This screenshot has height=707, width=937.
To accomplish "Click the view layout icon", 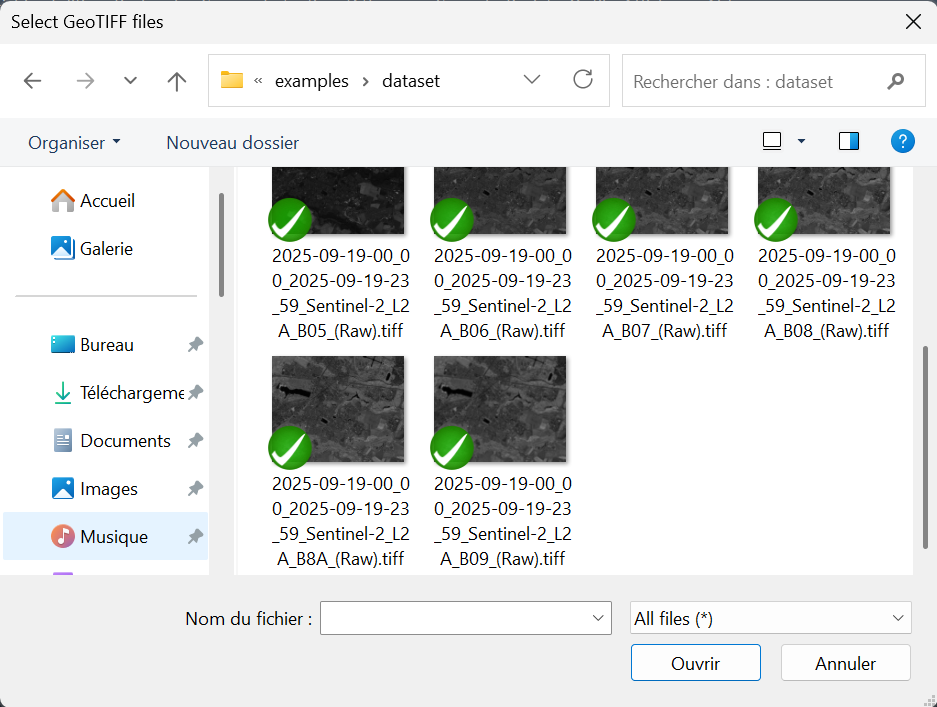I will coord(771,141).
